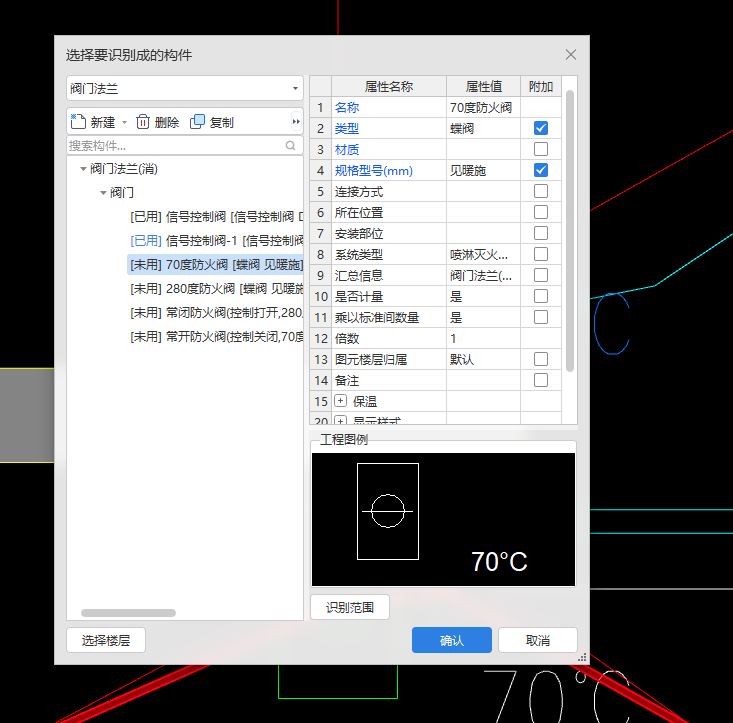The width and height of the screenshot is (733, 723).
Task: Click the 图元楼层归属 value 默认
Action: 483,360
